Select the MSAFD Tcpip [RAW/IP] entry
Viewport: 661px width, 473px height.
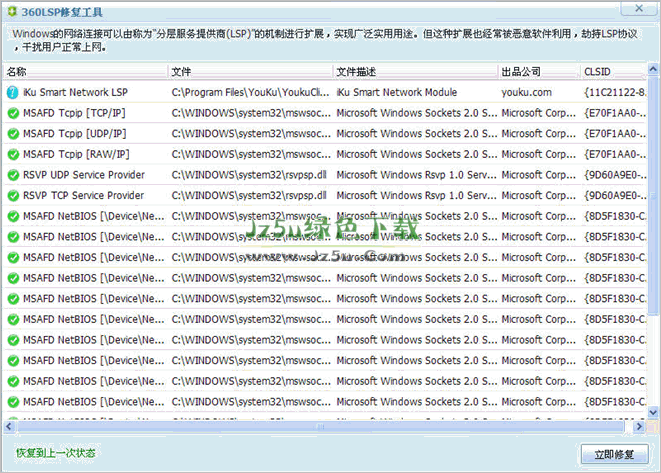tap(76, 154)
